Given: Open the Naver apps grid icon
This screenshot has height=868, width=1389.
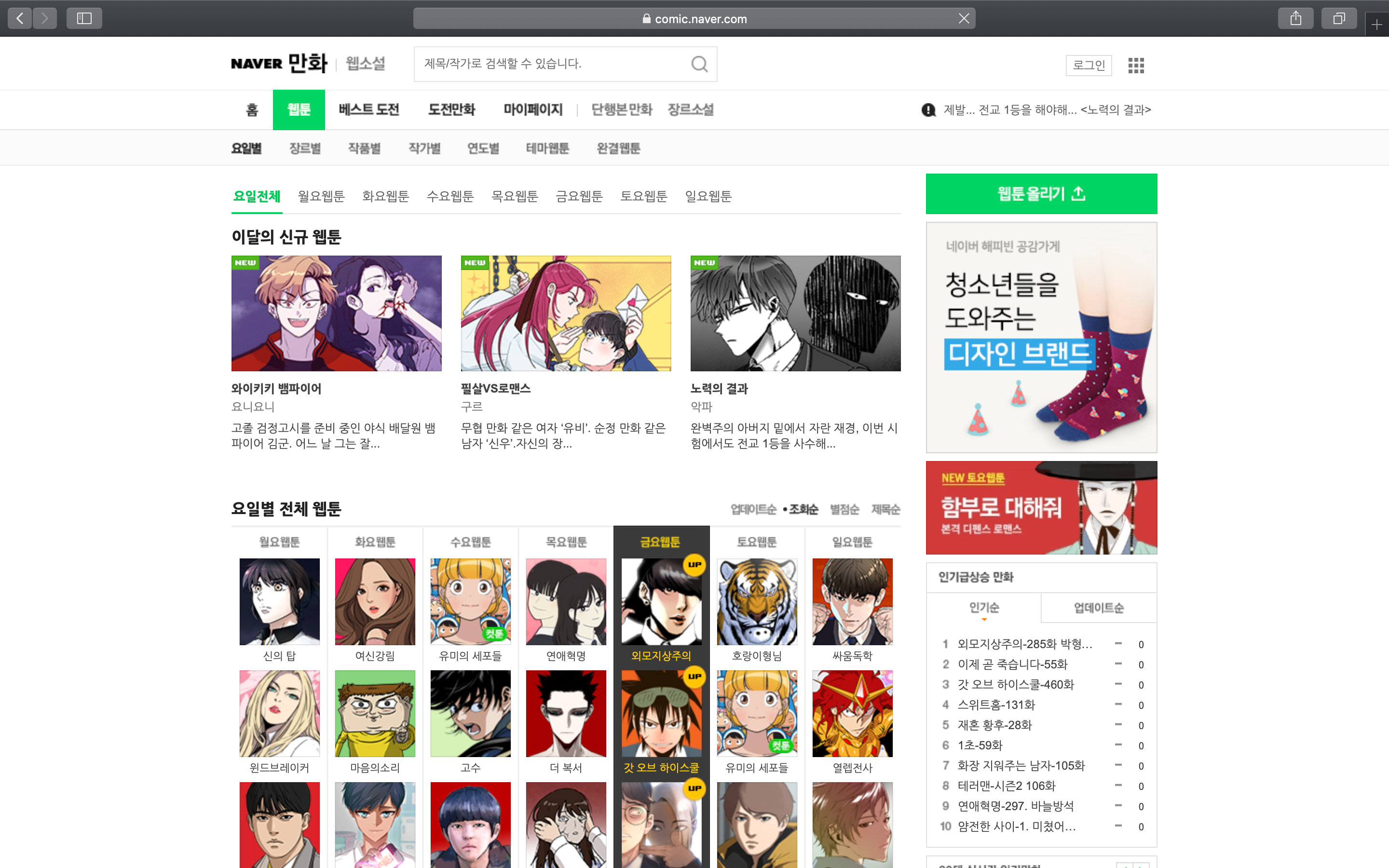Looking at the screenshot, I should pos(1135,66).
